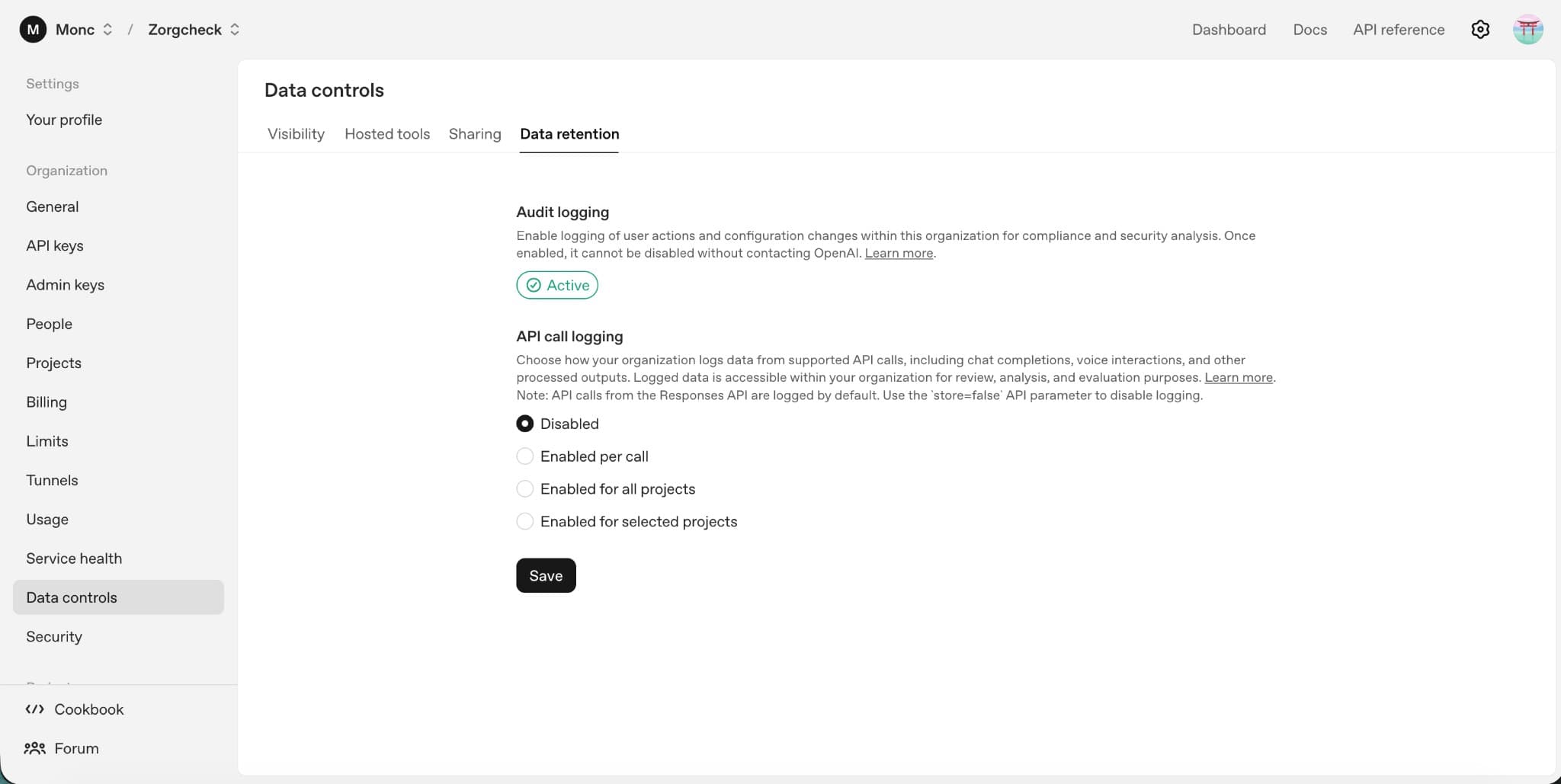
Task: Open the settings gear icon
Action: [x=1479, y=30]
